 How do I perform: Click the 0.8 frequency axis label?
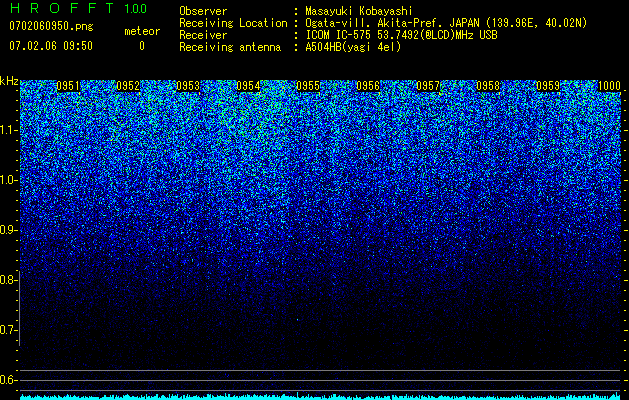pyautogui.click(x=8, y=280)
